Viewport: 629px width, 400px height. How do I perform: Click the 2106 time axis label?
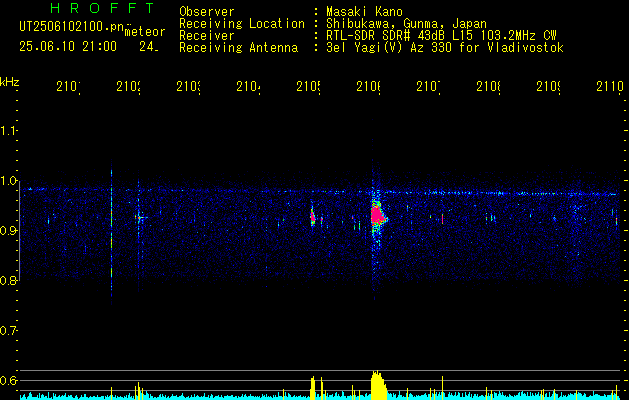coord(369,87)
